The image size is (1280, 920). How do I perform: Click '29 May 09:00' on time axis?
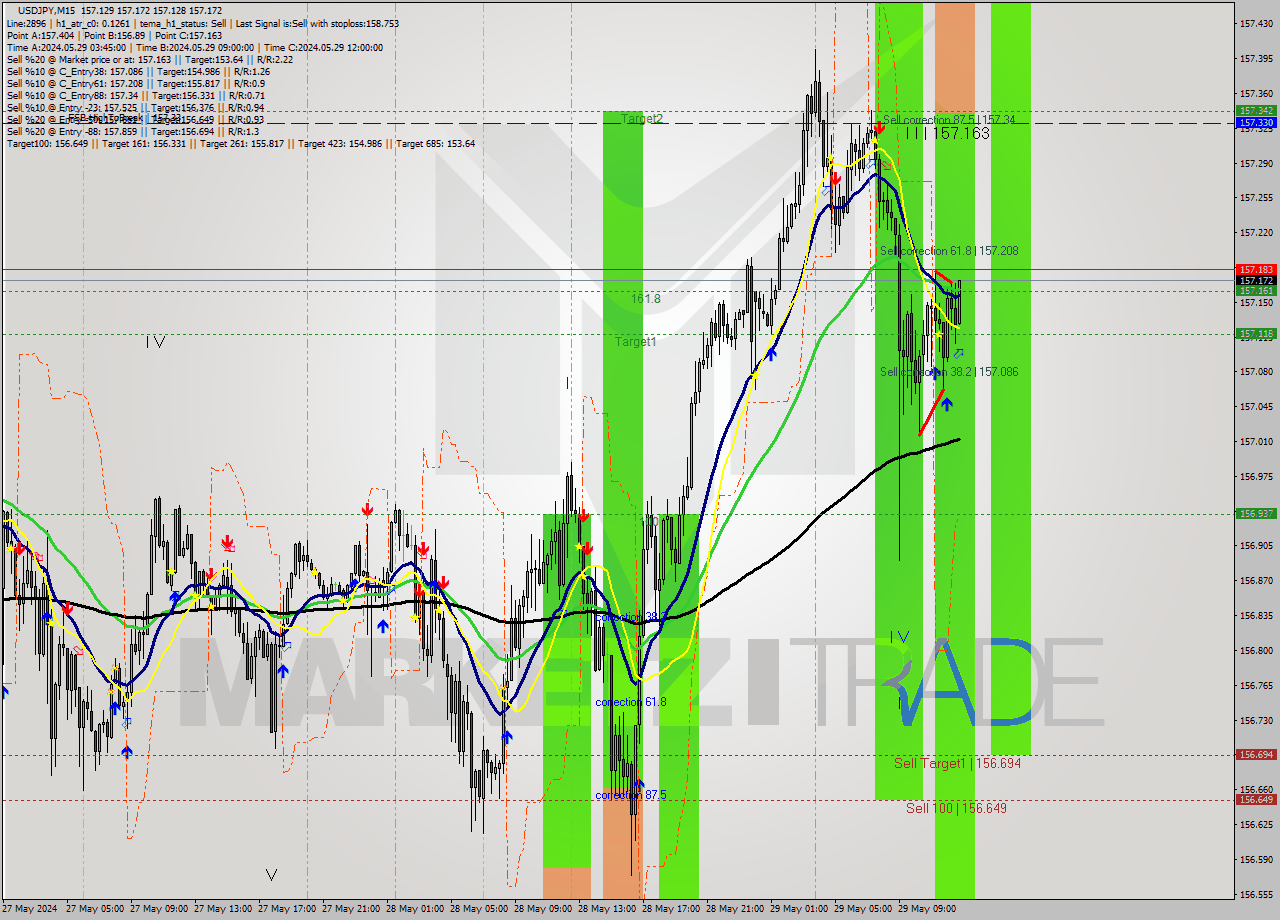pyautogui.click(x=927, y=909)
